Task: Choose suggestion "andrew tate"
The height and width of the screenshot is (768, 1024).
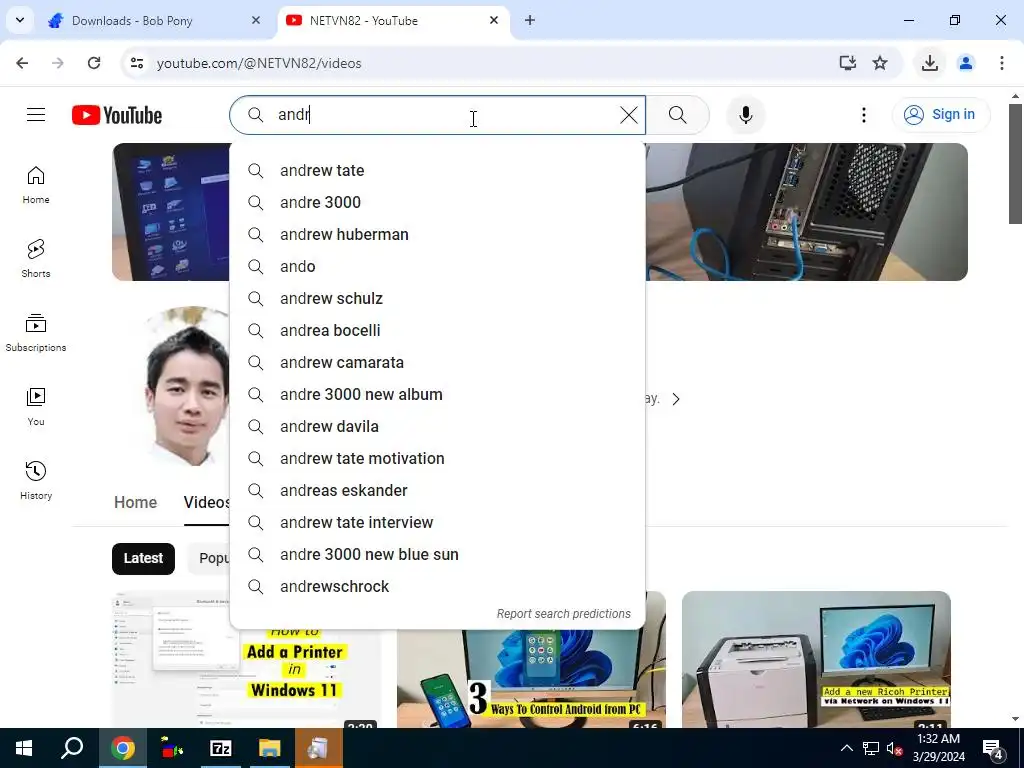Action: click(x=437, y=170)
